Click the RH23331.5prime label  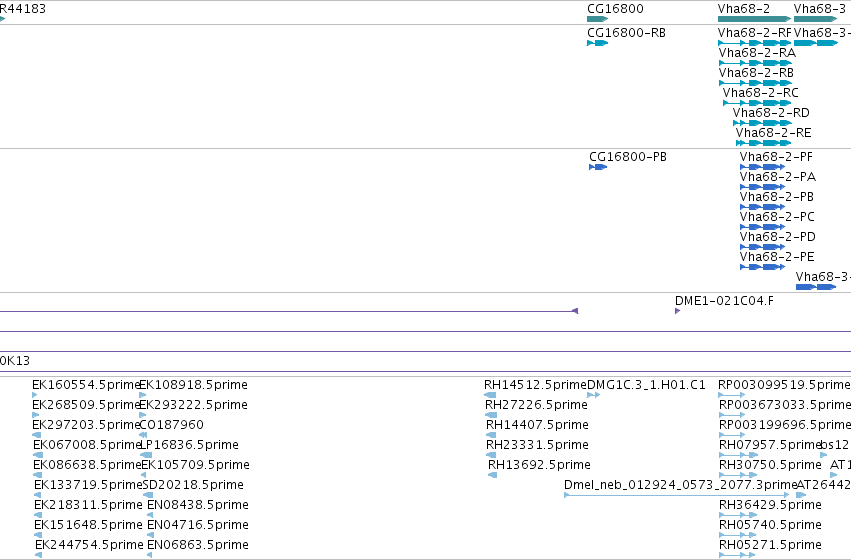click(537, 445)
